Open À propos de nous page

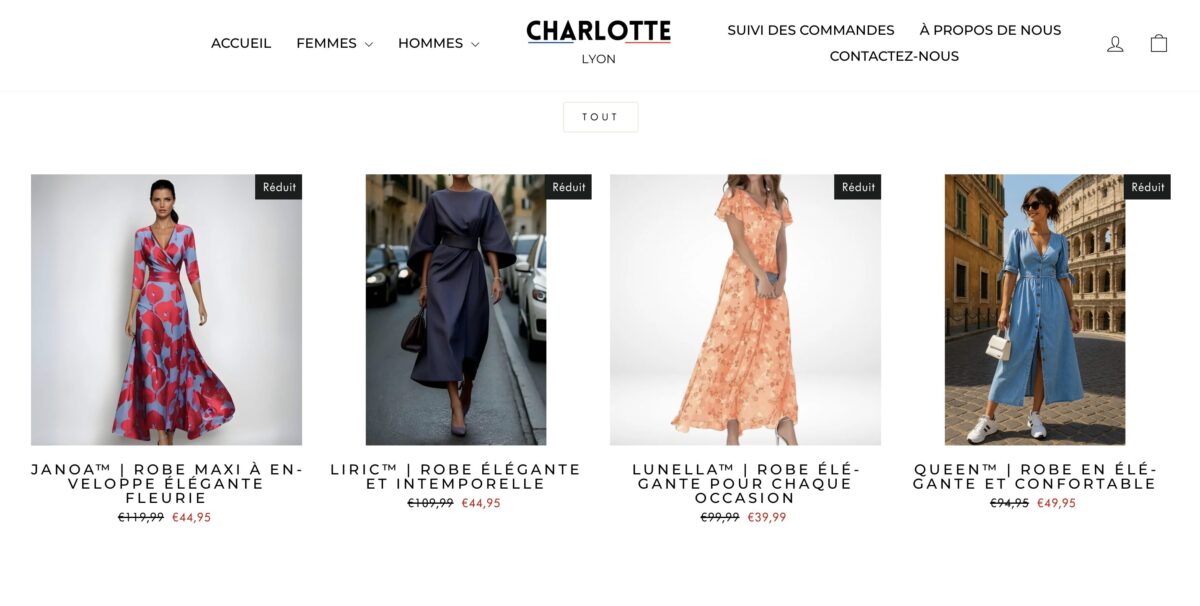click(990, 30)
